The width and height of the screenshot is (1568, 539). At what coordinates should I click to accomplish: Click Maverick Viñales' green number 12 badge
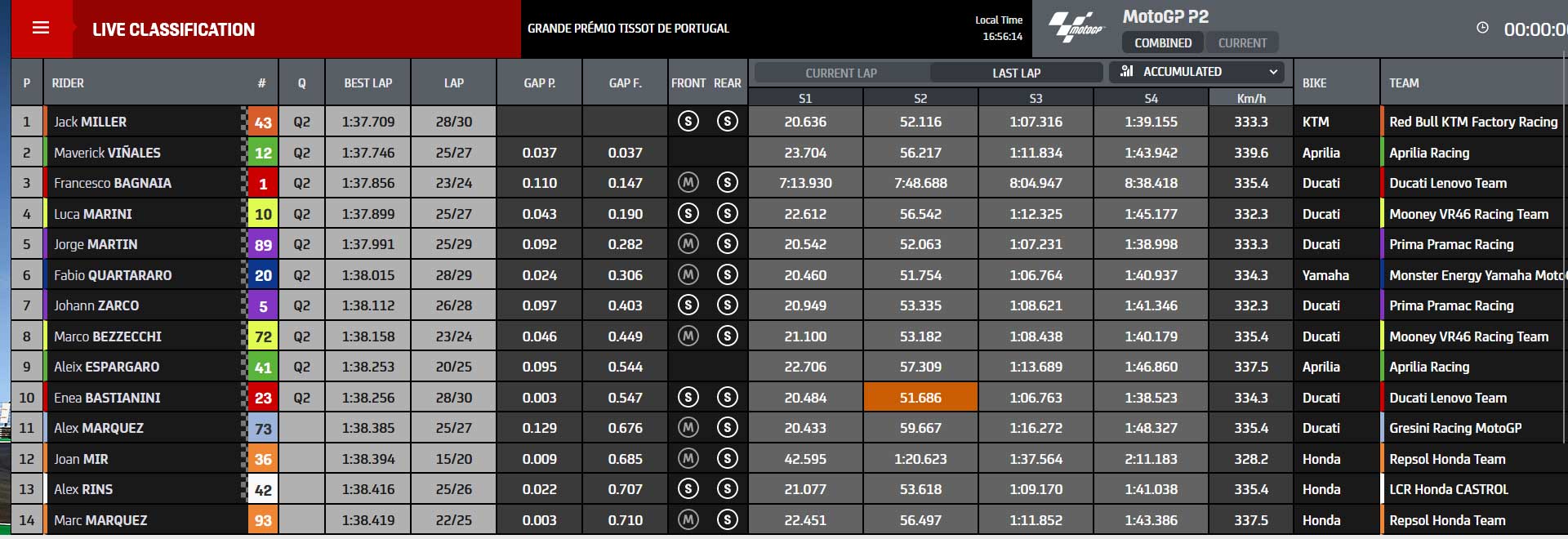(263, 153)
